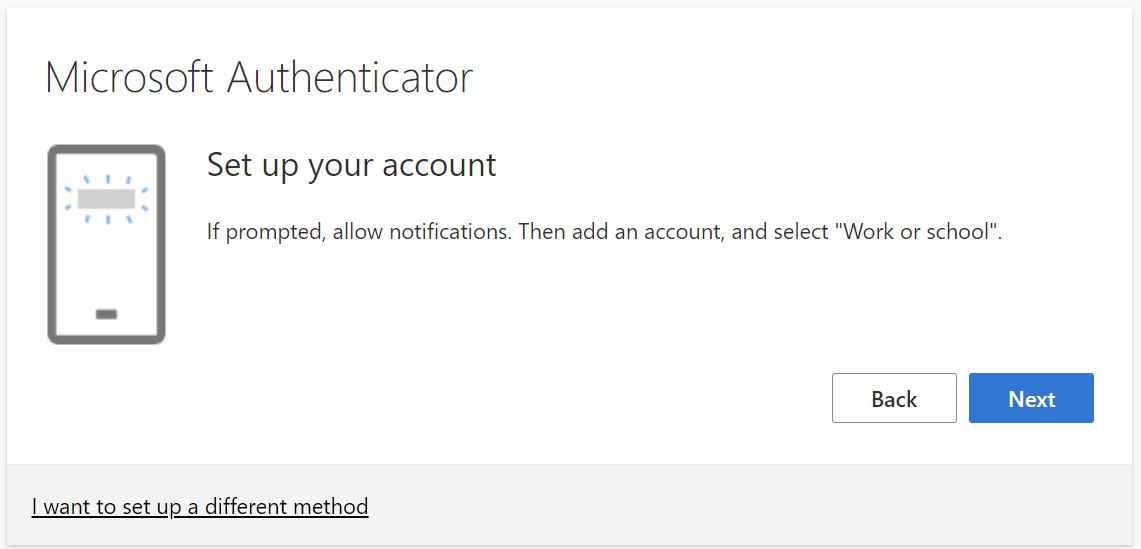Click the word "Authenticator" in the title
The height and width of the screenshot is (549, 1141).
(350, 78)
